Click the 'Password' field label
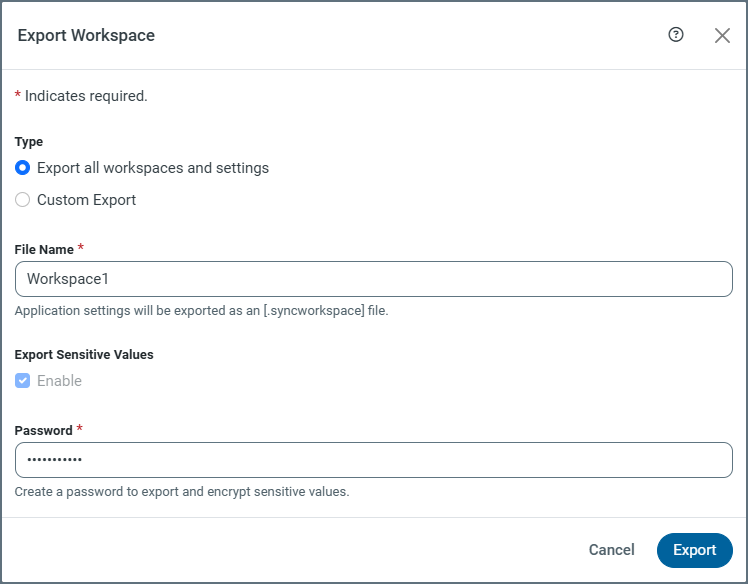748x584 pixels. [x=44, y=430]
